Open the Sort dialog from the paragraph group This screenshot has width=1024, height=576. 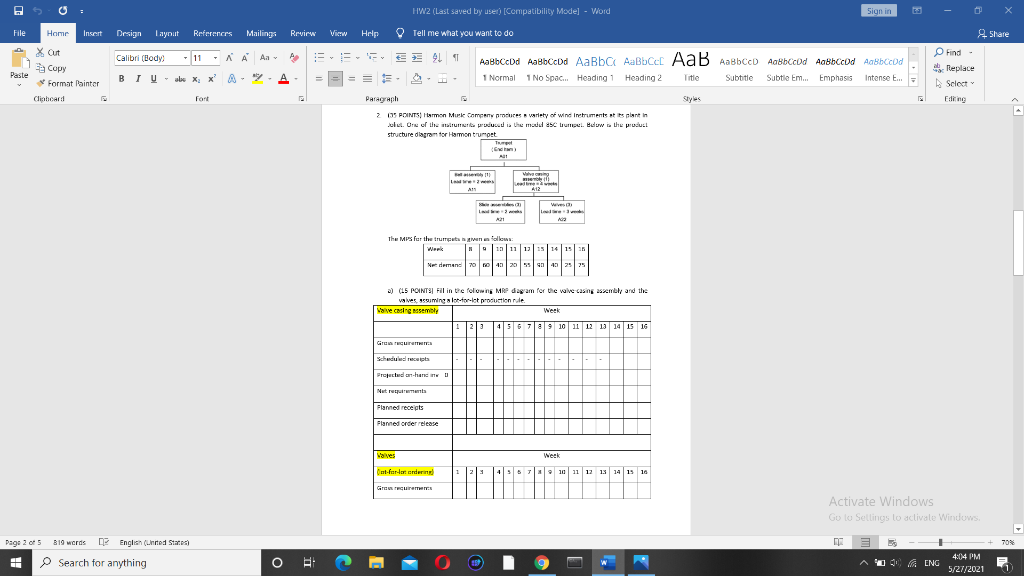click(x=436, y=57)
